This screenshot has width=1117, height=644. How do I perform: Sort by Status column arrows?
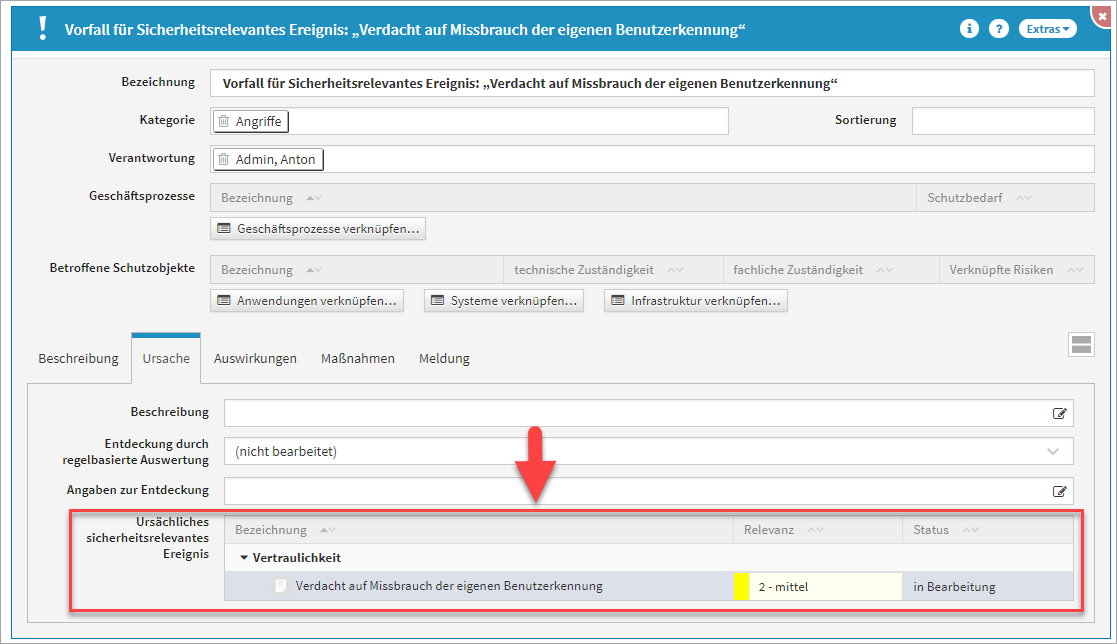point(971,530)
